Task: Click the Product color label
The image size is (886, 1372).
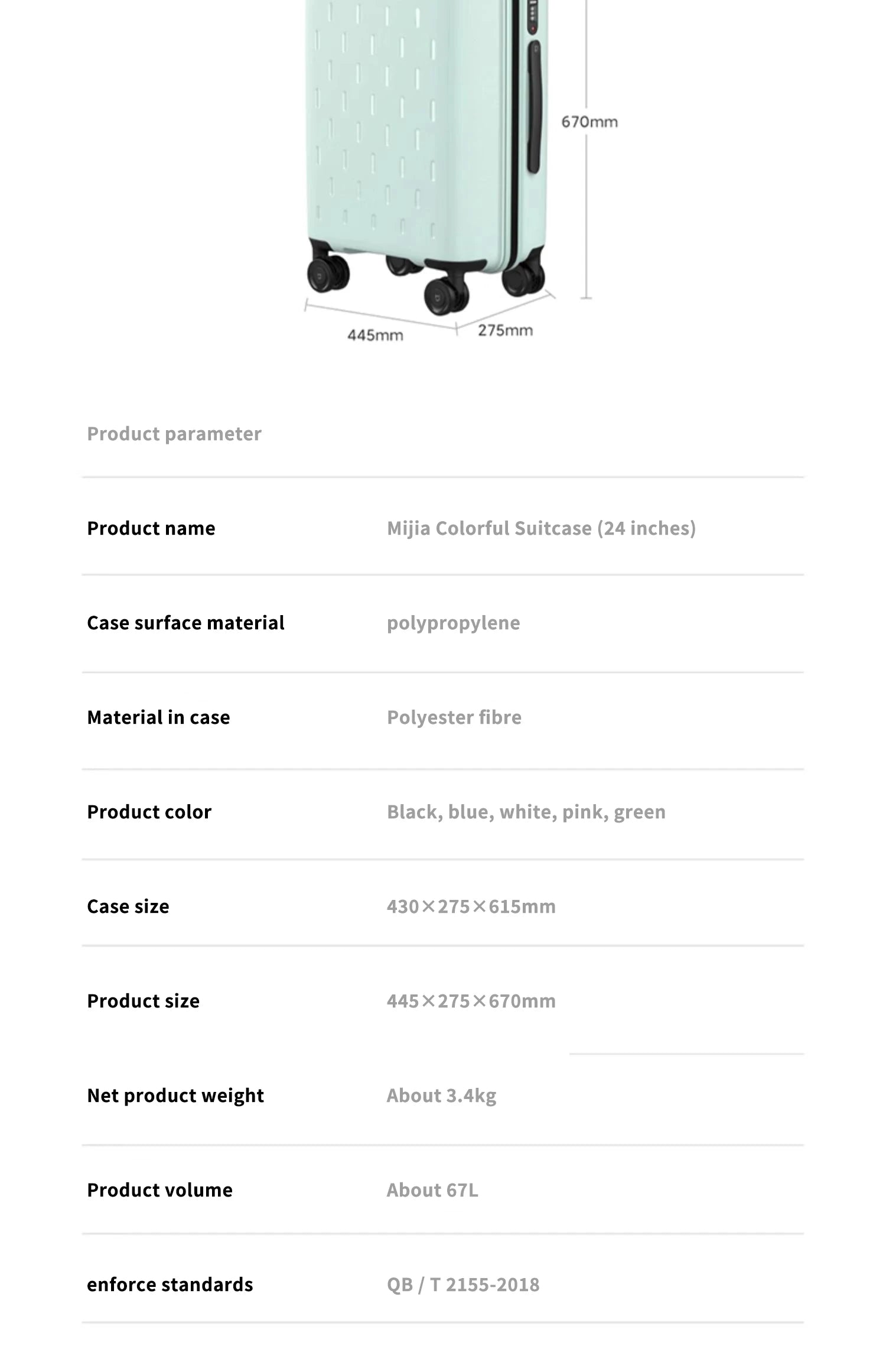Action: click(149, 812)
